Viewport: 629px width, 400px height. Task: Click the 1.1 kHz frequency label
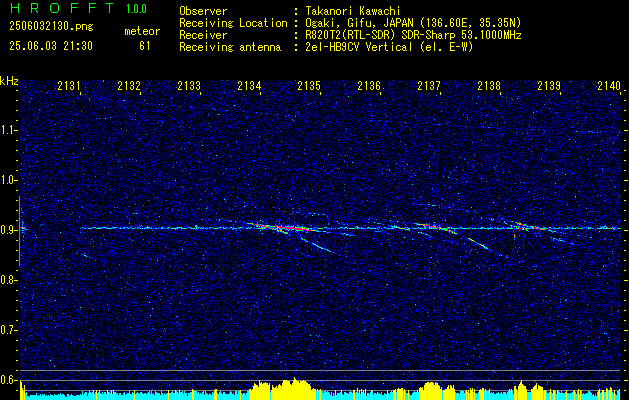coord(9,130)
